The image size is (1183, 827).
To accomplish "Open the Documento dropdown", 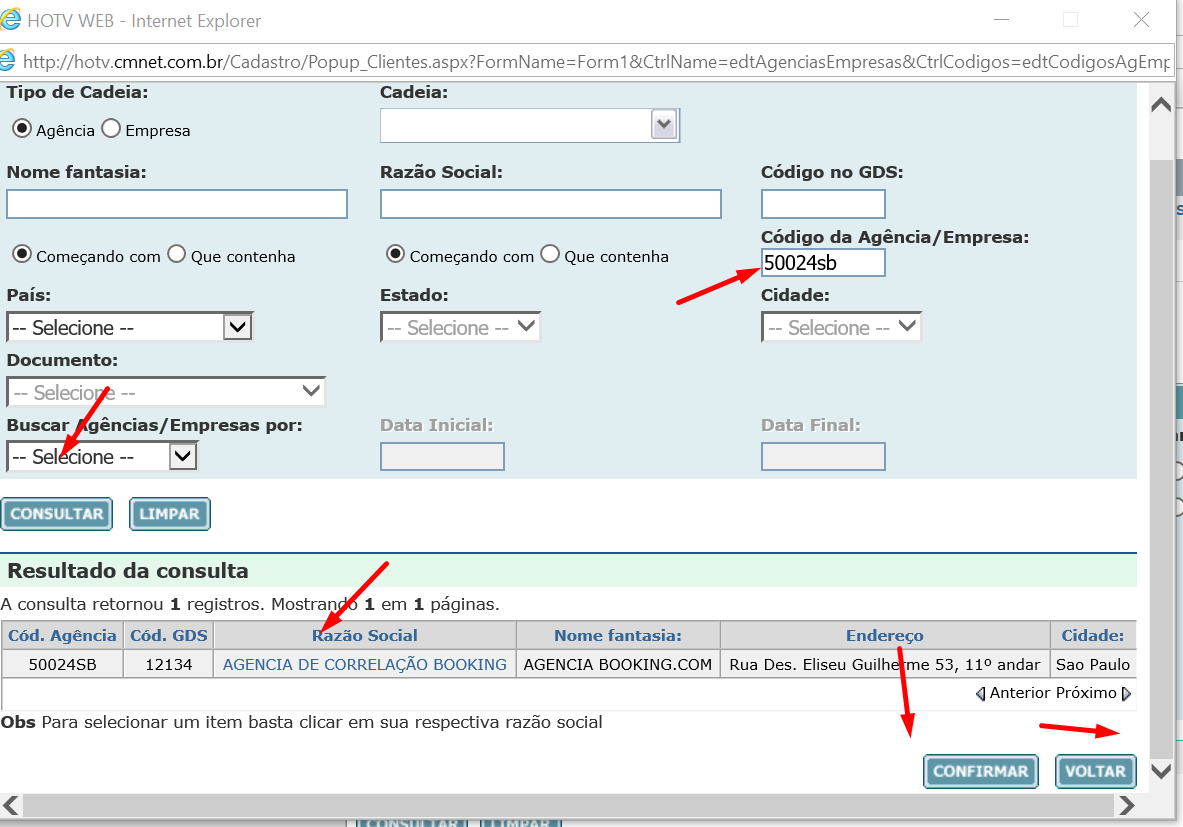I will pyautogui.click(x=166, y=392).
